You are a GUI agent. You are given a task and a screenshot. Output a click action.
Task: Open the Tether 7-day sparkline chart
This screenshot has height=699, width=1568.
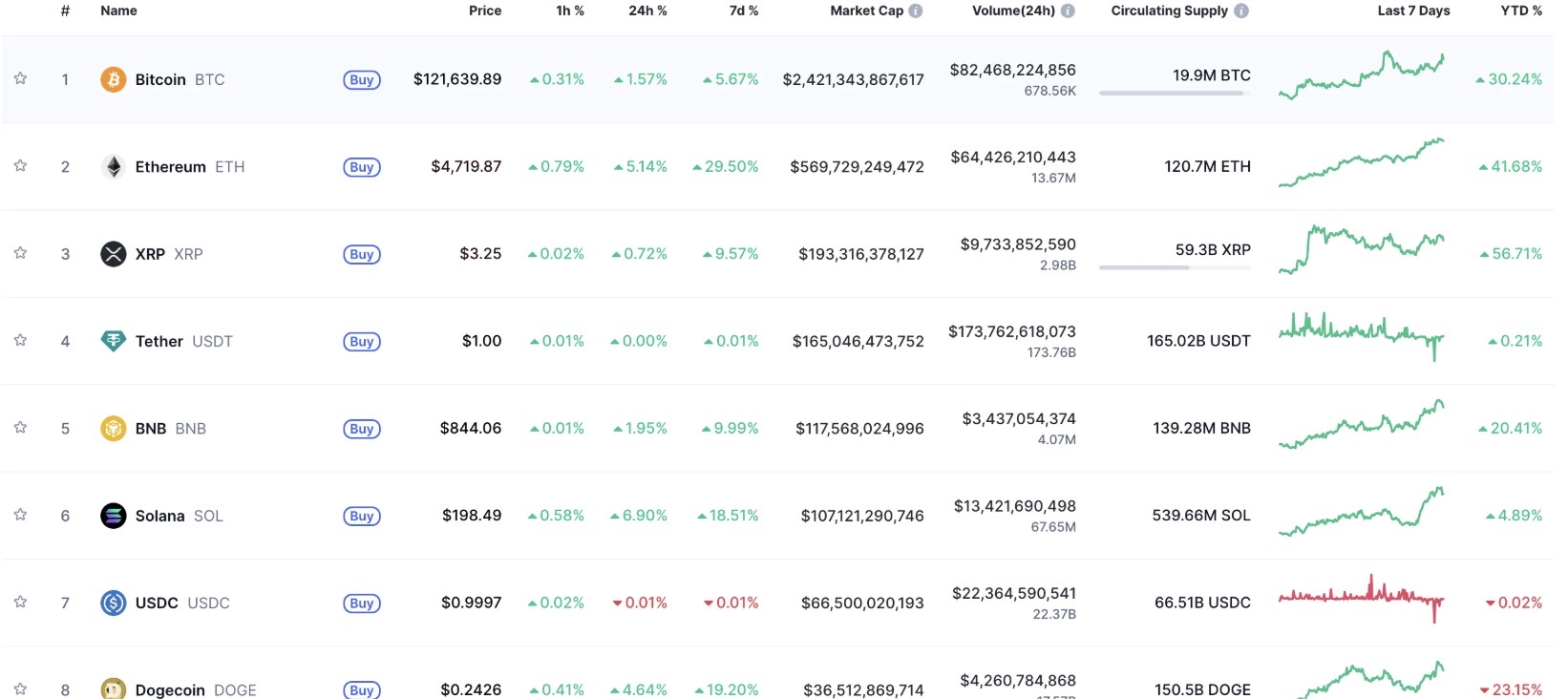[x=1361, y=336]
